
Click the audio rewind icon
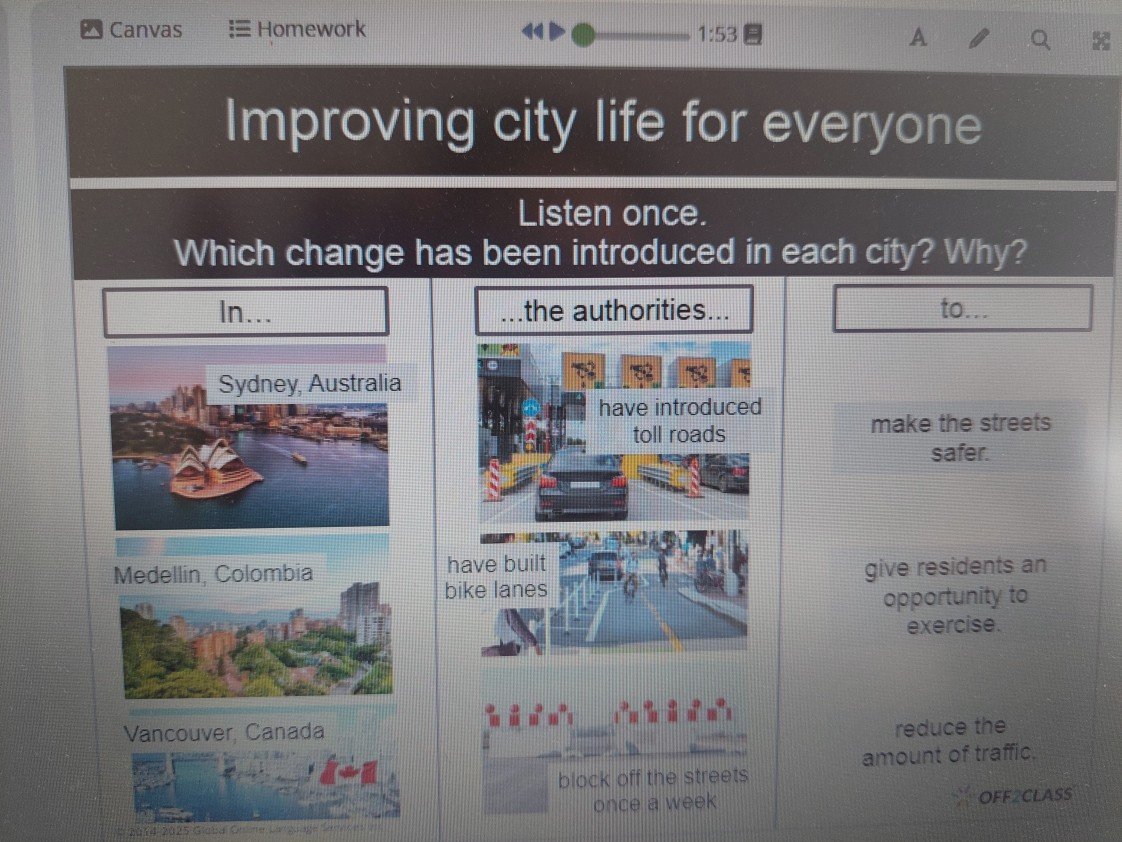point(531,34)
